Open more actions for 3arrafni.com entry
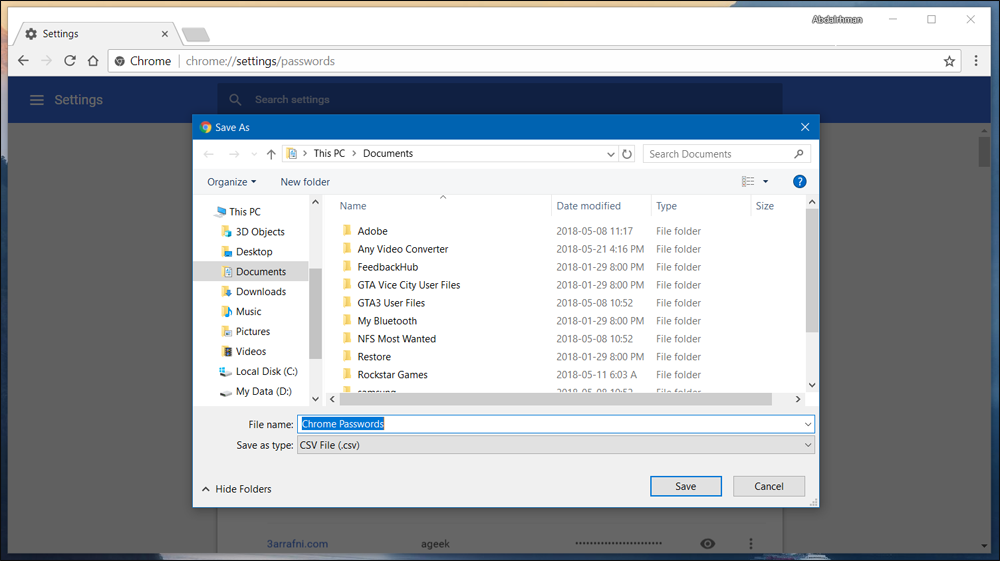 (751, 544)
